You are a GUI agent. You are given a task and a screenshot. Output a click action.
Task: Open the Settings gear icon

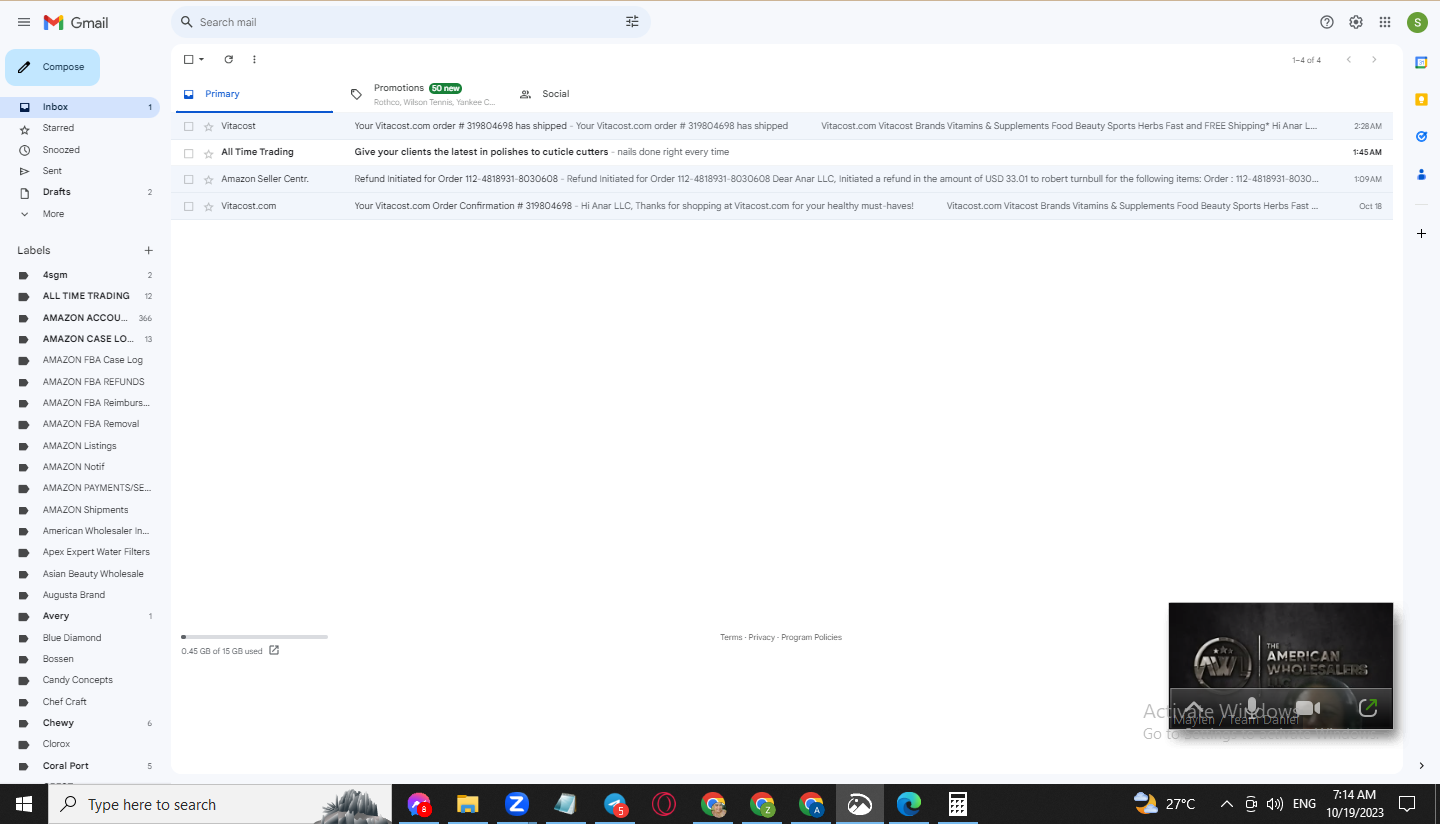(1356, 22)
